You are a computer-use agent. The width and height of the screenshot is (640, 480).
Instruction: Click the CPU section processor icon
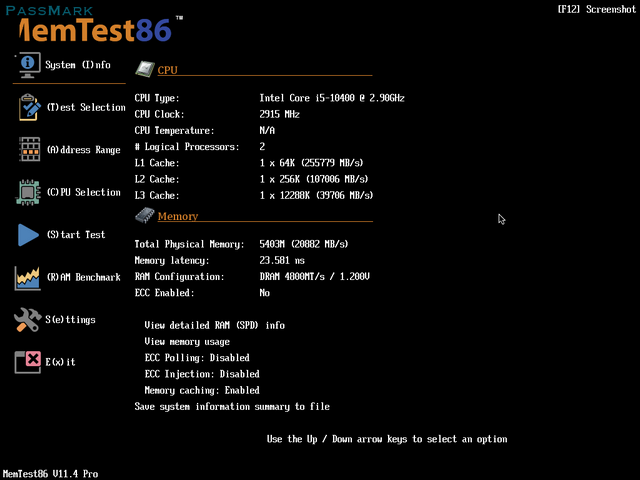pyautogui.click(x=144, y=69)
